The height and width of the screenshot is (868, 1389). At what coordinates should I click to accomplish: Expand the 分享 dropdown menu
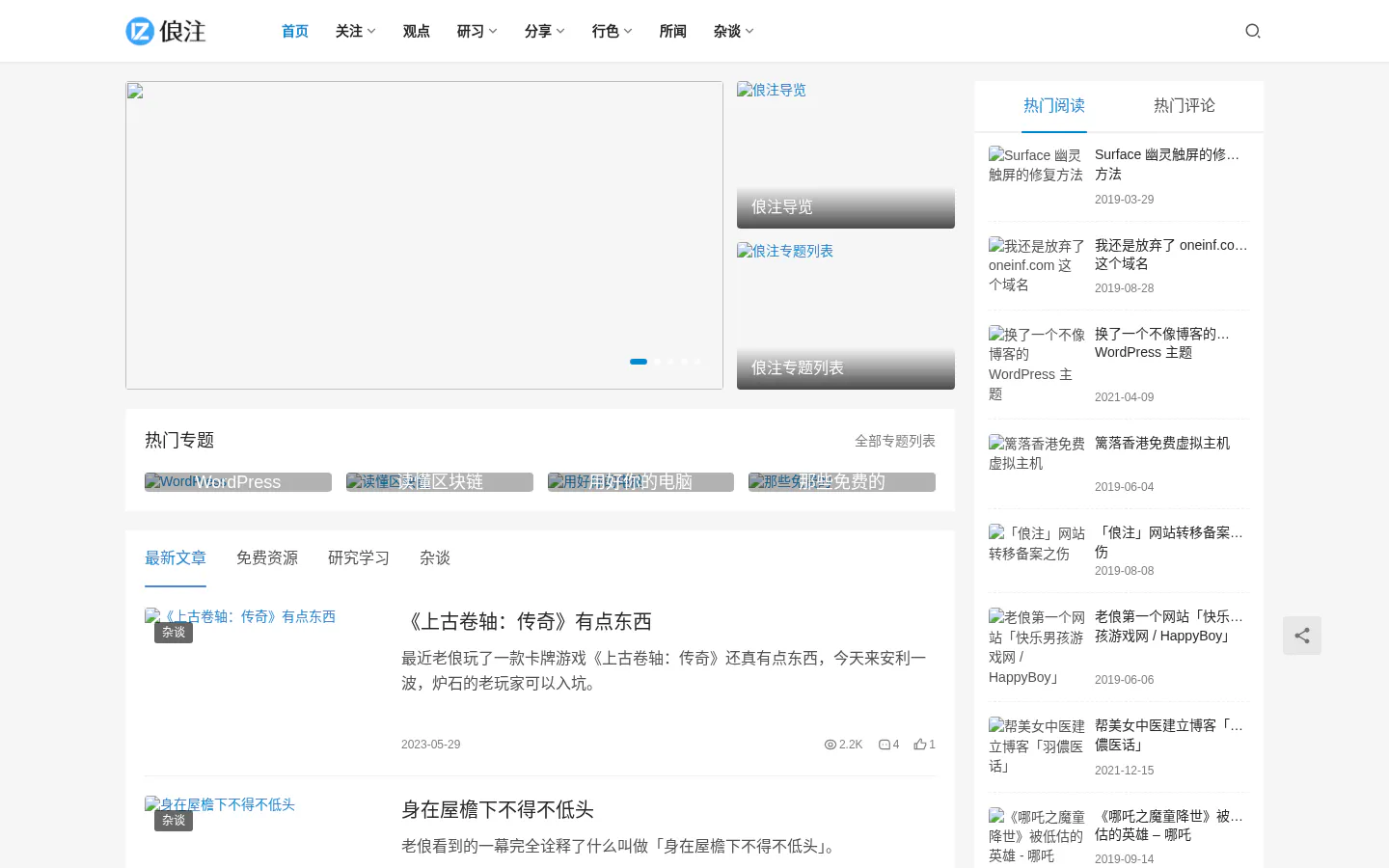click(x=544, y=31)
